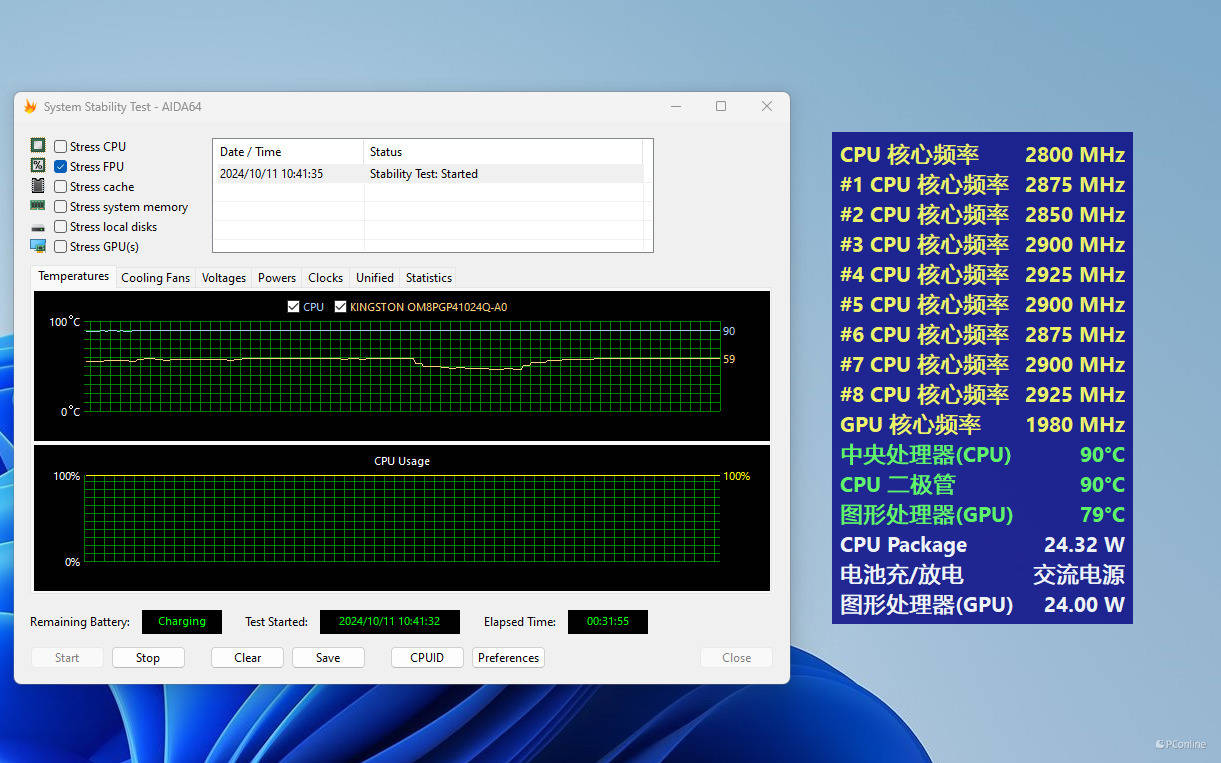The height and width of the screenshot is (763, 1221).
Task: Click the RAM module icon beside Stress system memory
Action: [38, 206]
